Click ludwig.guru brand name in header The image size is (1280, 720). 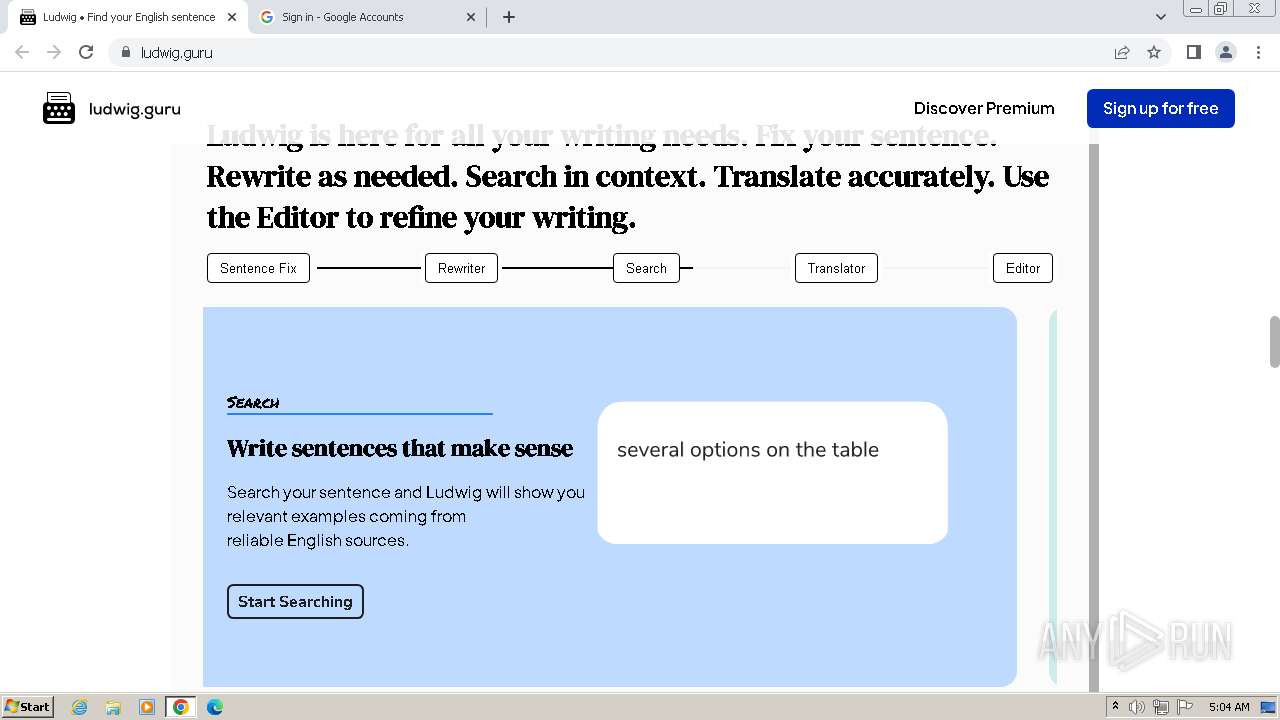click(135, 109)
